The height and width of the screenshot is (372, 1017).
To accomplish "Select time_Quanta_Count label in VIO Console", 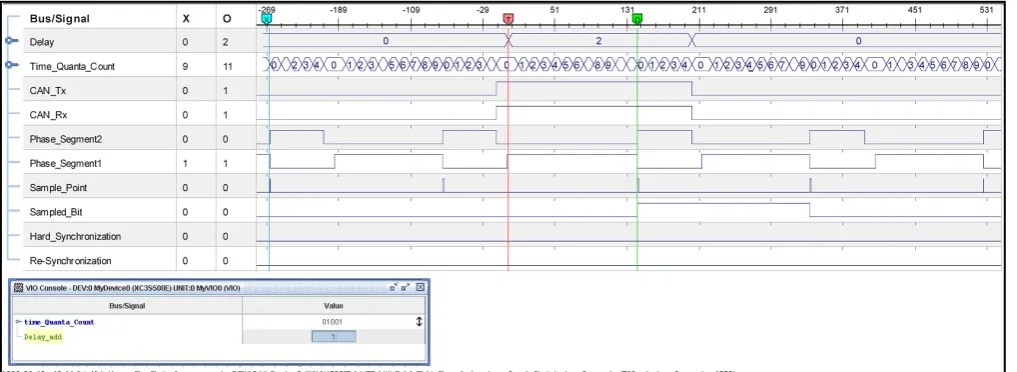I will pyautogui.click(x=59, y=322).
